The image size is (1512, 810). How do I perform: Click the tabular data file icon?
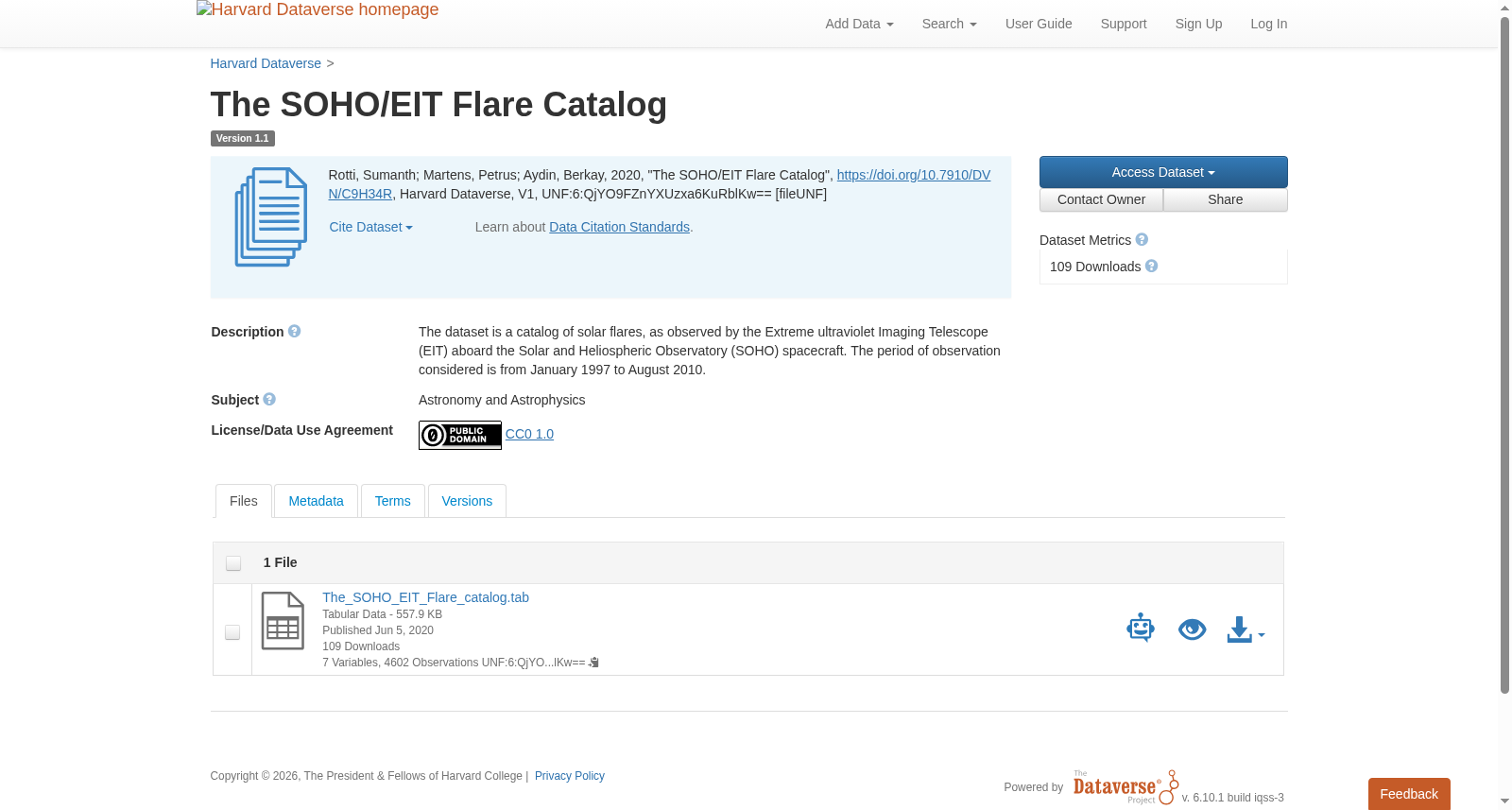point(283,621)
